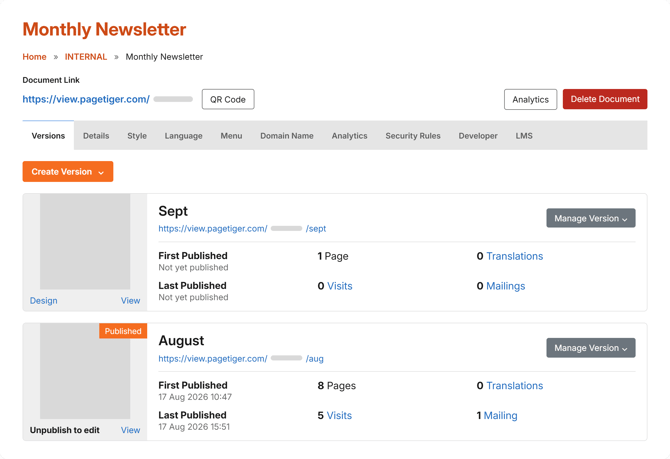Select the Analytics tab in tab bar
The image size is (670, 459).
pos(349,135)
